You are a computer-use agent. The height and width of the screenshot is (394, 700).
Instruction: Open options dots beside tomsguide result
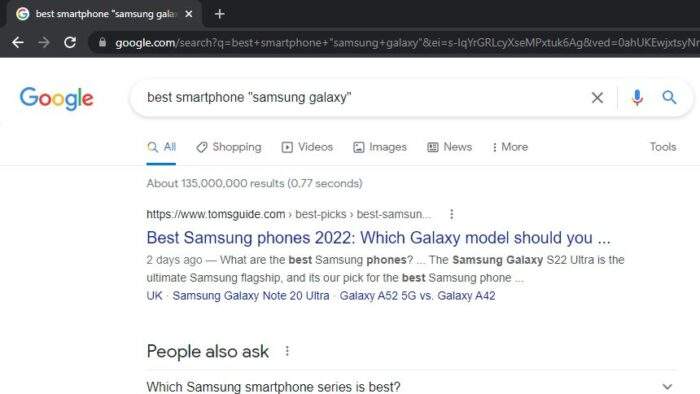tap(452, 214)
